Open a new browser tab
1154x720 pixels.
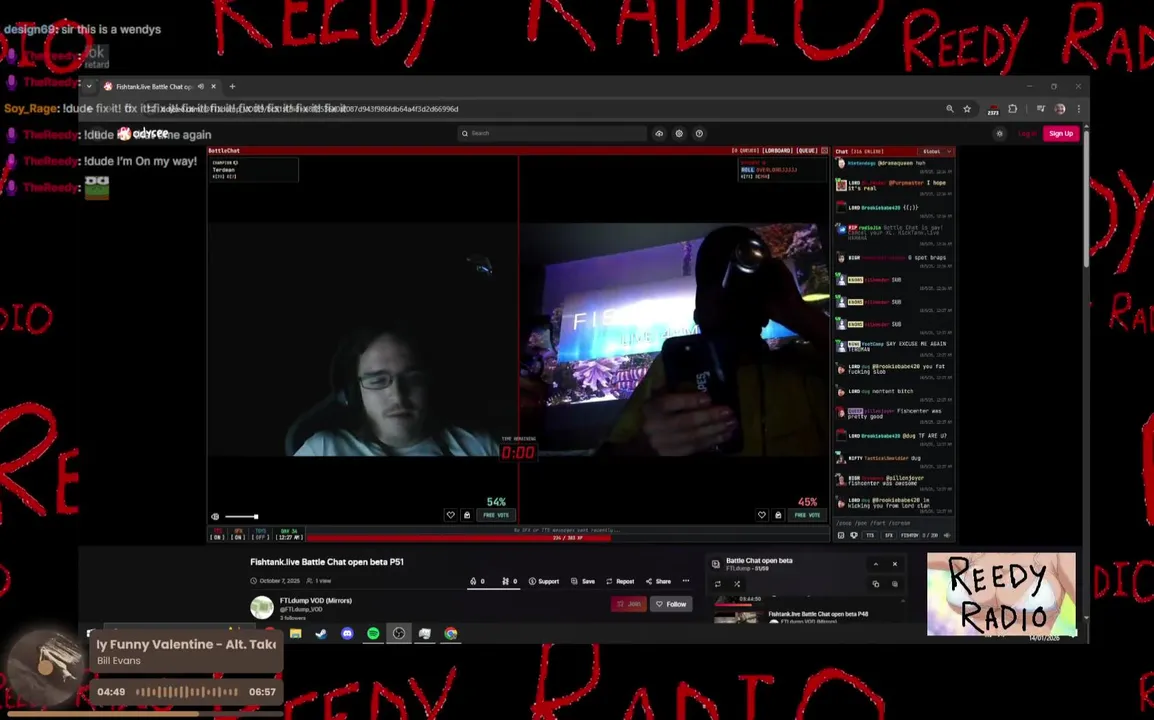(233, 86)
